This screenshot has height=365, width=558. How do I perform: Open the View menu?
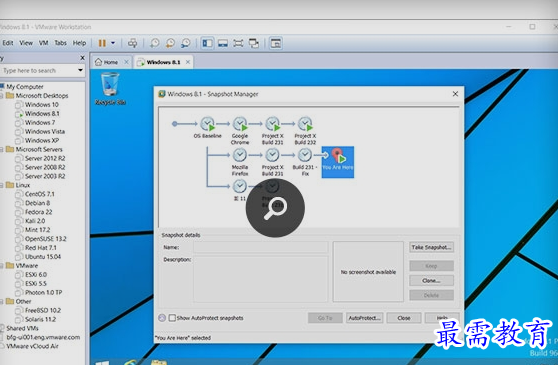(x=26, y=43)
